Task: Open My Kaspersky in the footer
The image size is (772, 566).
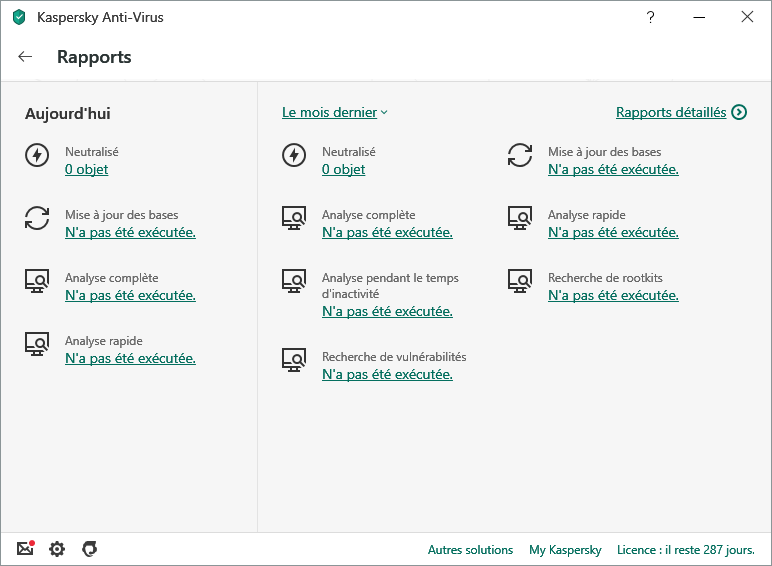Action: [565, 550]
